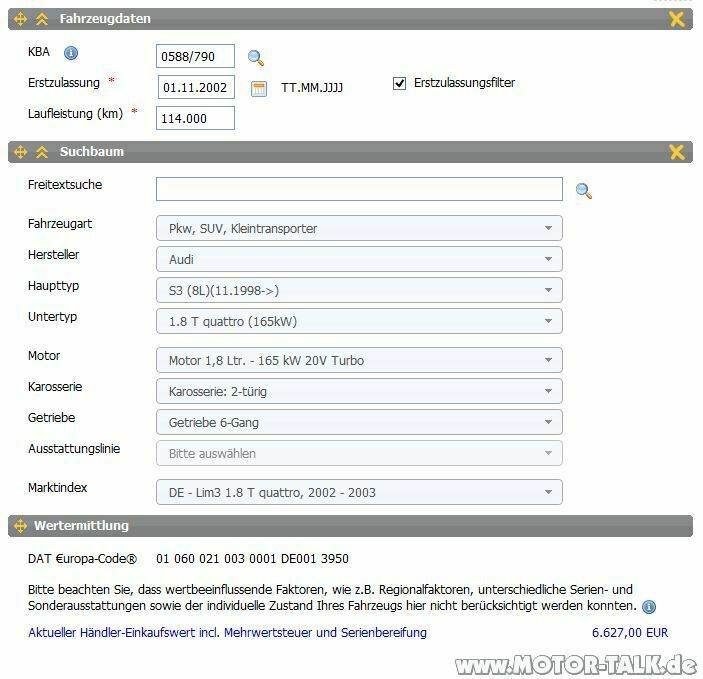
Task: Click the Aktueller Händler-Einkaufswert link
Action: tap(227, 632)
